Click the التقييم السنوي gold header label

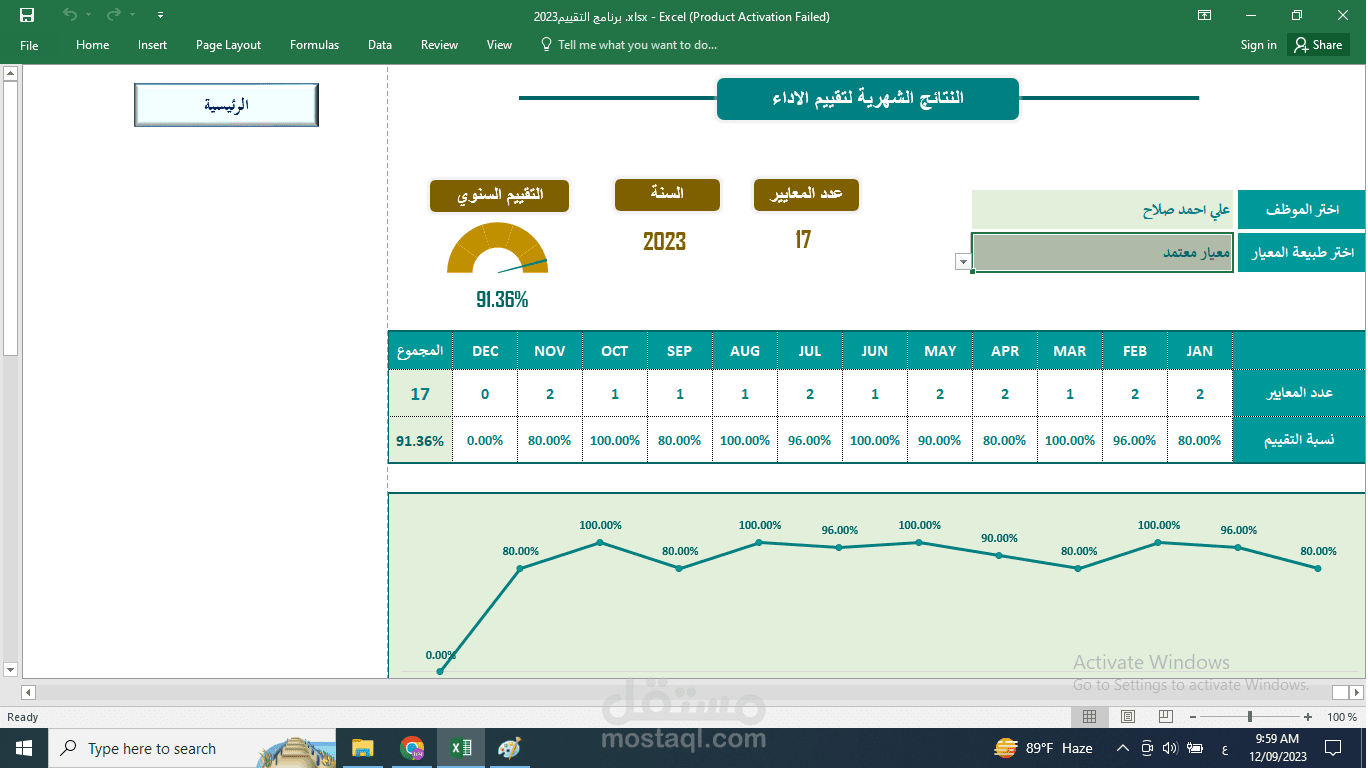(500, 195)
